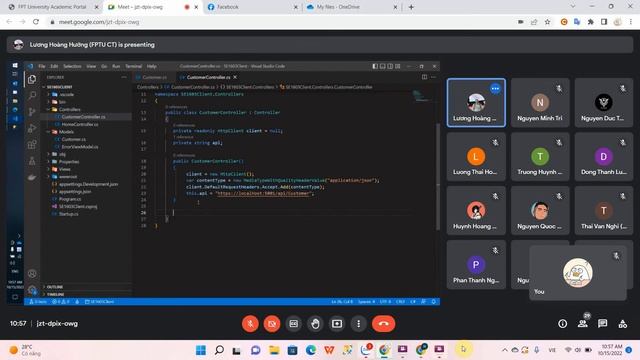Screen dimensions: 640x360
Task: Open VS Code Source Control icon
Action: (x=32, y=112)
